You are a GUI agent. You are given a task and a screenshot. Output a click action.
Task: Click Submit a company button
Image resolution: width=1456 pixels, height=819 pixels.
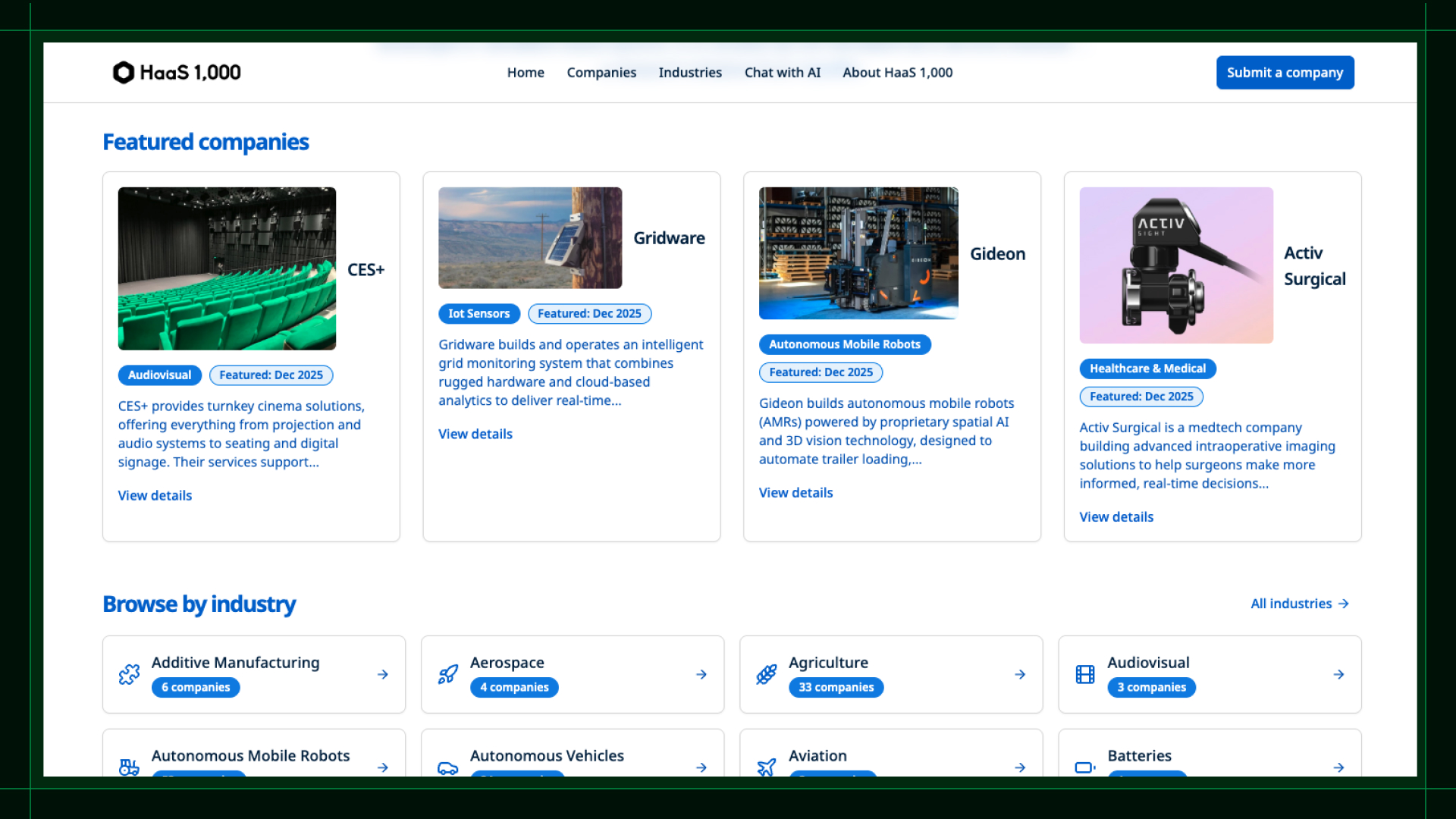pyautogui.click(x=1285, y=73)
